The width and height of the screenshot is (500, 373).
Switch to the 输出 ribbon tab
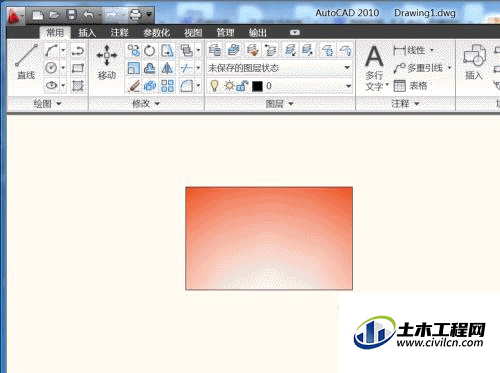point(258,33)
